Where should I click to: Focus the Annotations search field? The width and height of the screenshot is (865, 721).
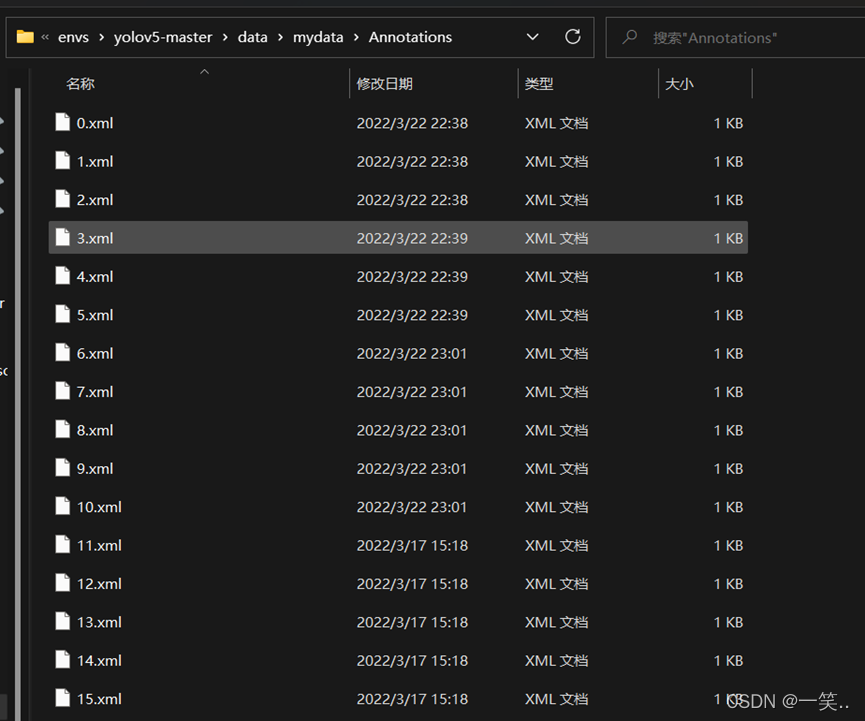[x=735, y=38]
